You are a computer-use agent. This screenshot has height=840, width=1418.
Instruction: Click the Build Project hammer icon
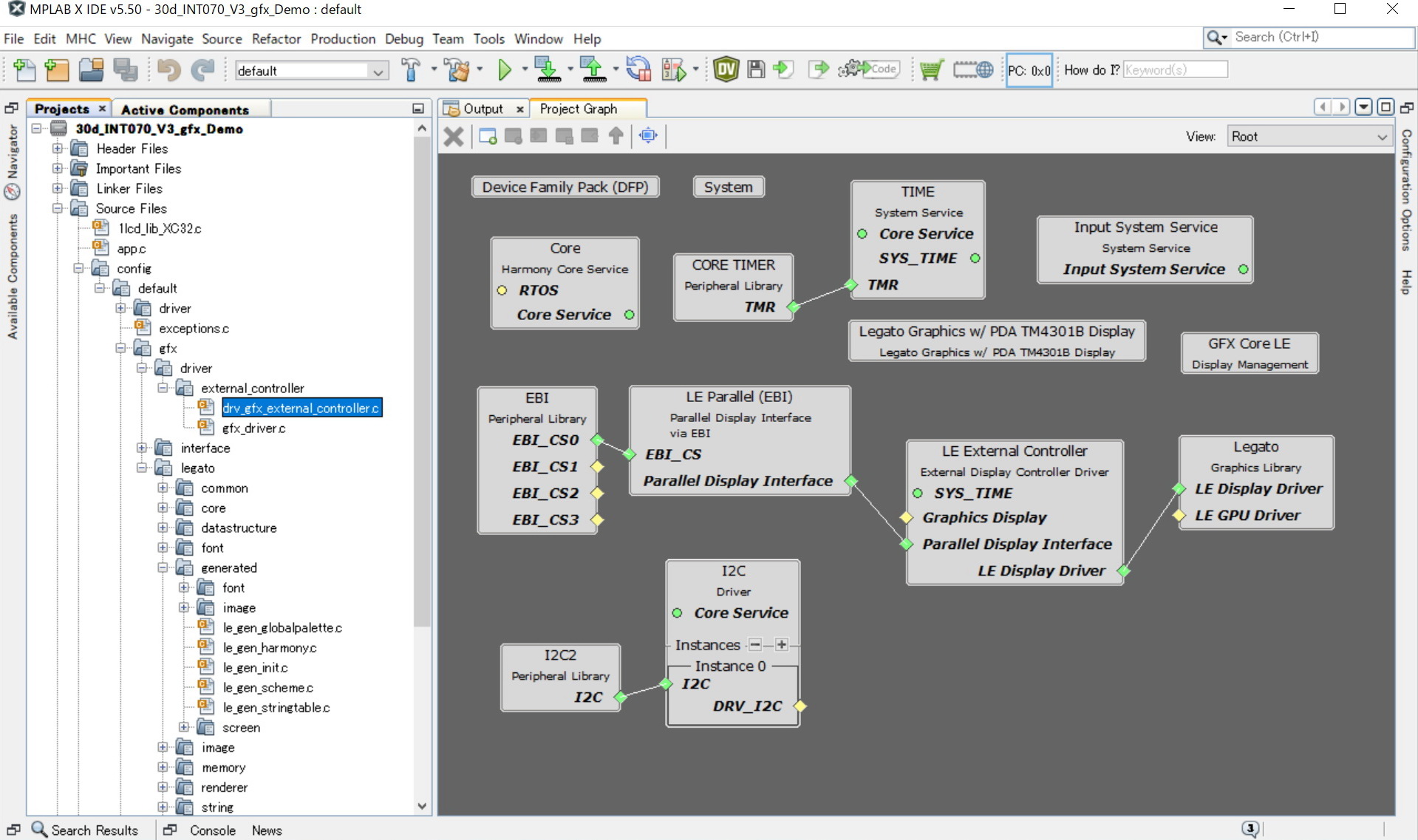(411, 70)
